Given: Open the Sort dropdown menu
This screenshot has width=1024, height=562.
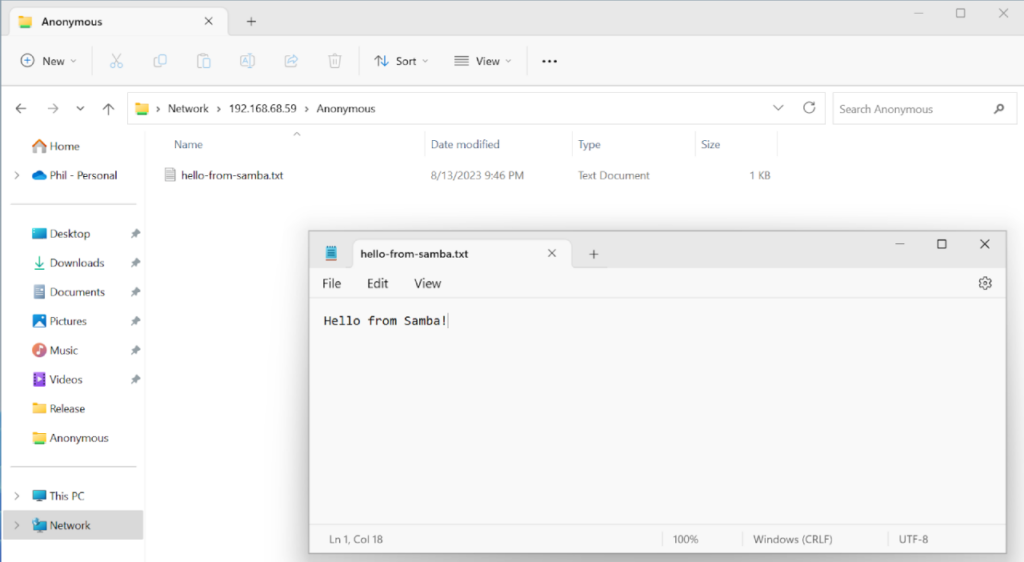Looking at the screenshot, I should [x=401, y=61].
